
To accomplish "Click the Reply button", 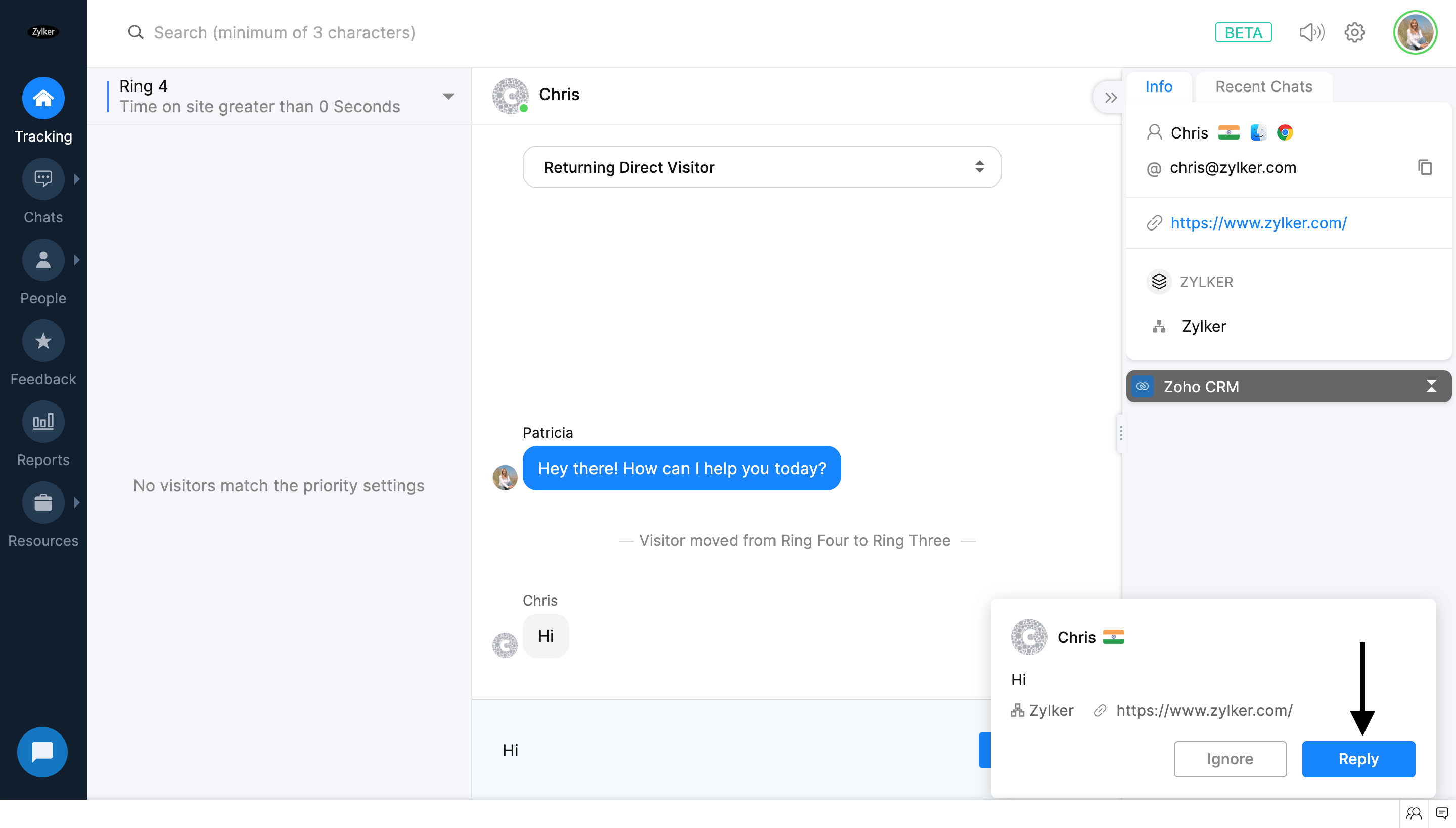I will pos(1358,759).
